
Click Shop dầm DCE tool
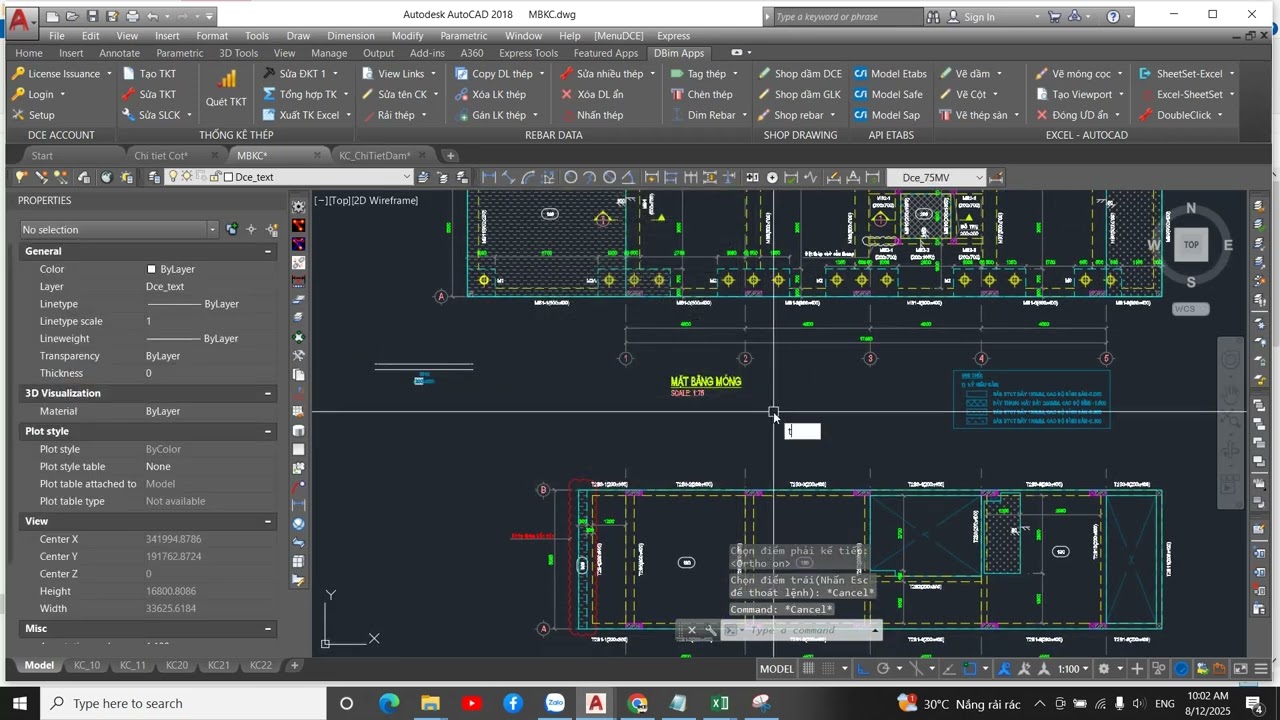799,73
